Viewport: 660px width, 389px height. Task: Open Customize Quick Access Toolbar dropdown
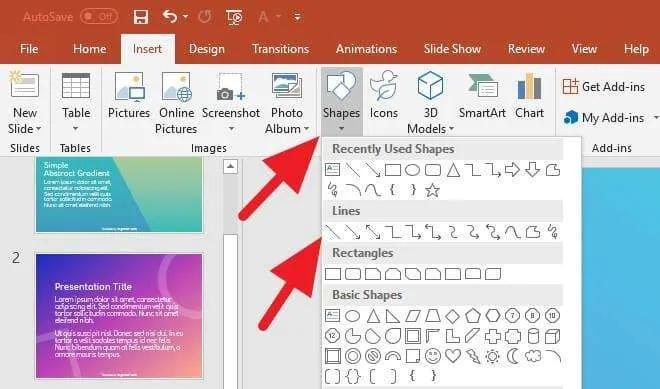click(x=297, y=17)
